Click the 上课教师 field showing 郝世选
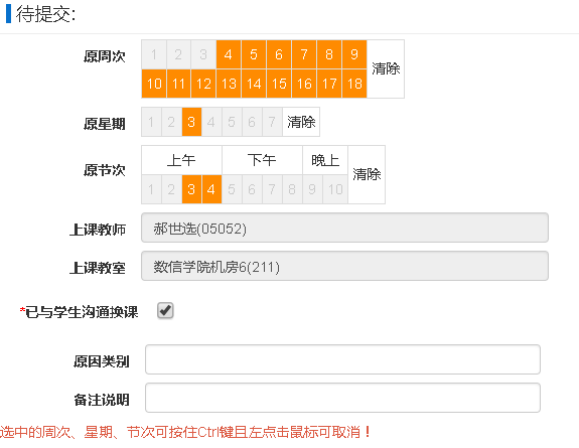The height and width of the screenshot is (448, 579). tap(345, 228)
